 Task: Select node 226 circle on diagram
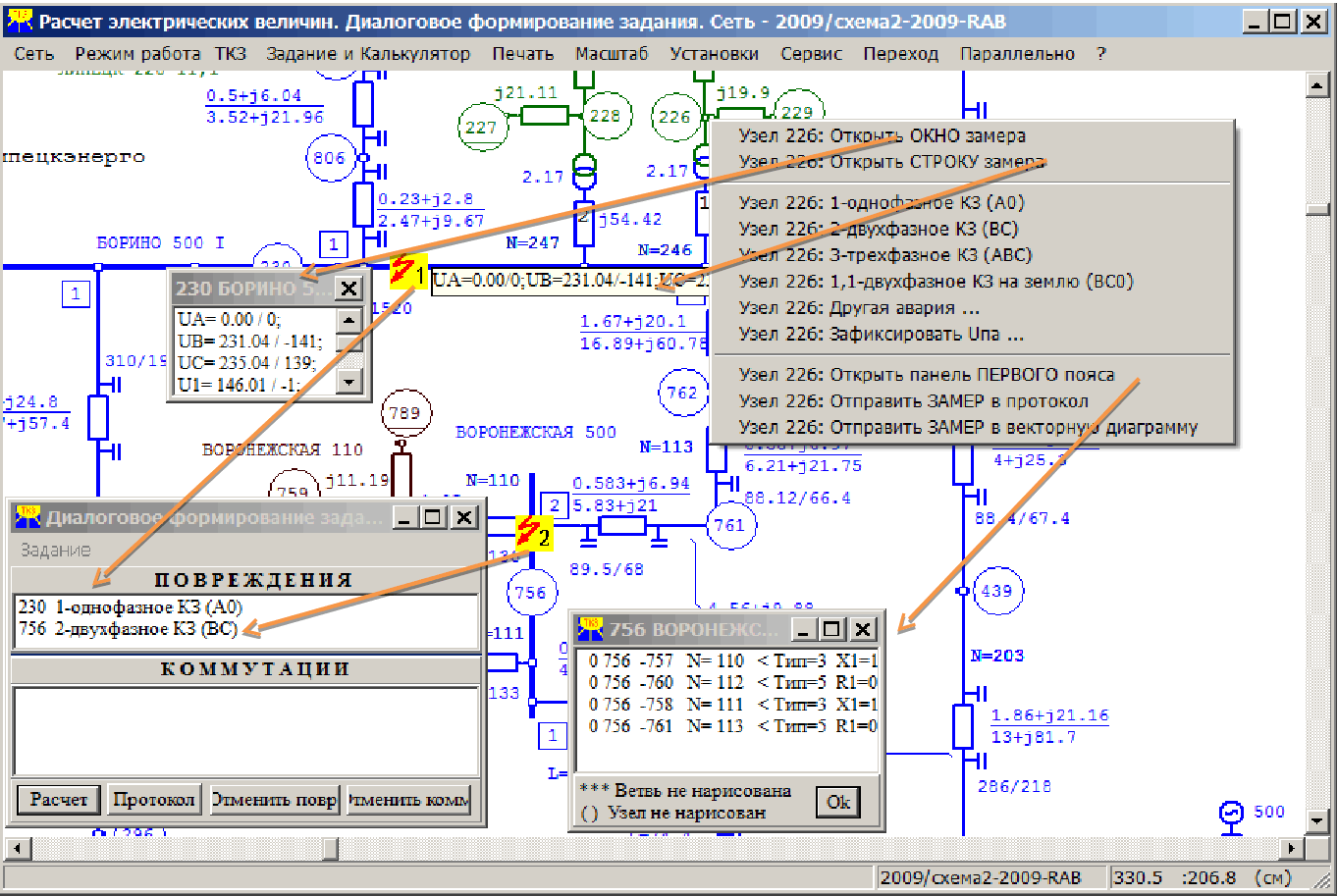[x=674, y=117]
